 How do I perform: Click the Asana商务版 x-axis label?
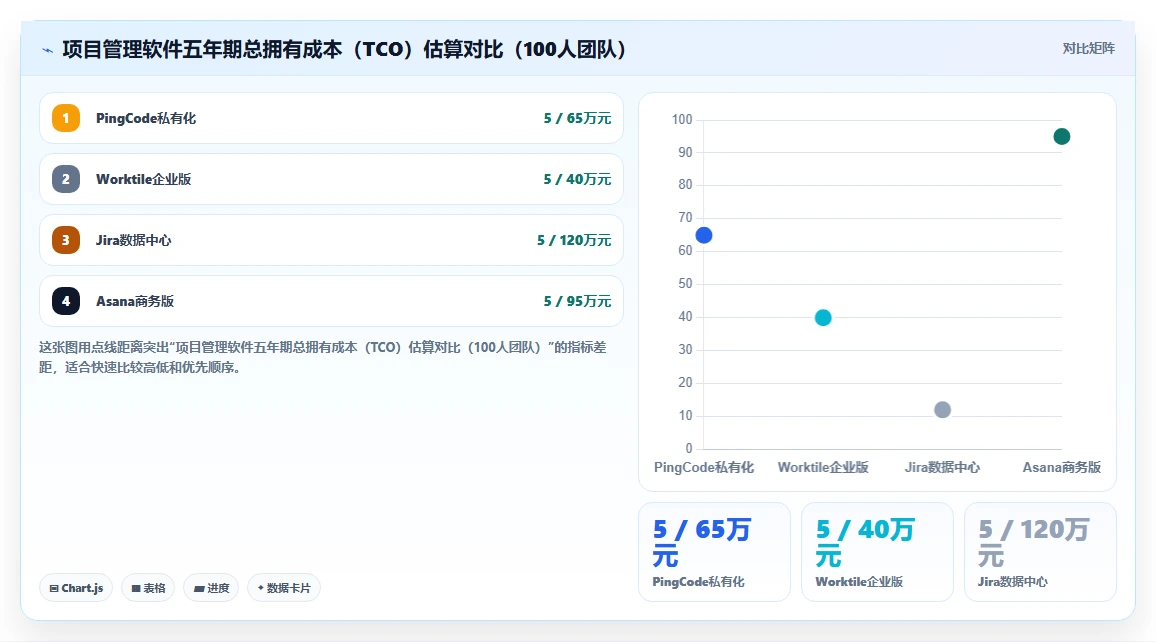pyautogui.click(x=1062, y=467)
